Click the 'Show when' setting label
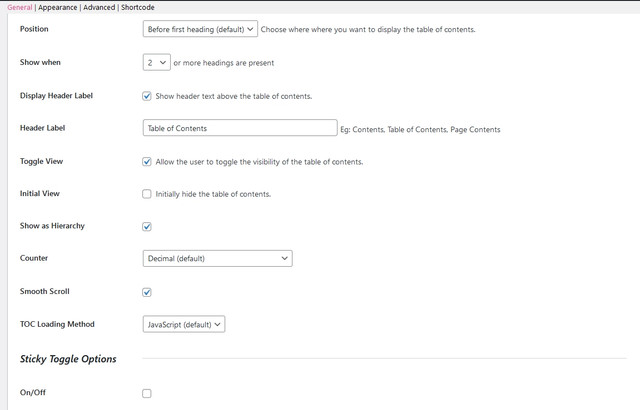This screenshot has height=410, width=640. coord(40,62)
